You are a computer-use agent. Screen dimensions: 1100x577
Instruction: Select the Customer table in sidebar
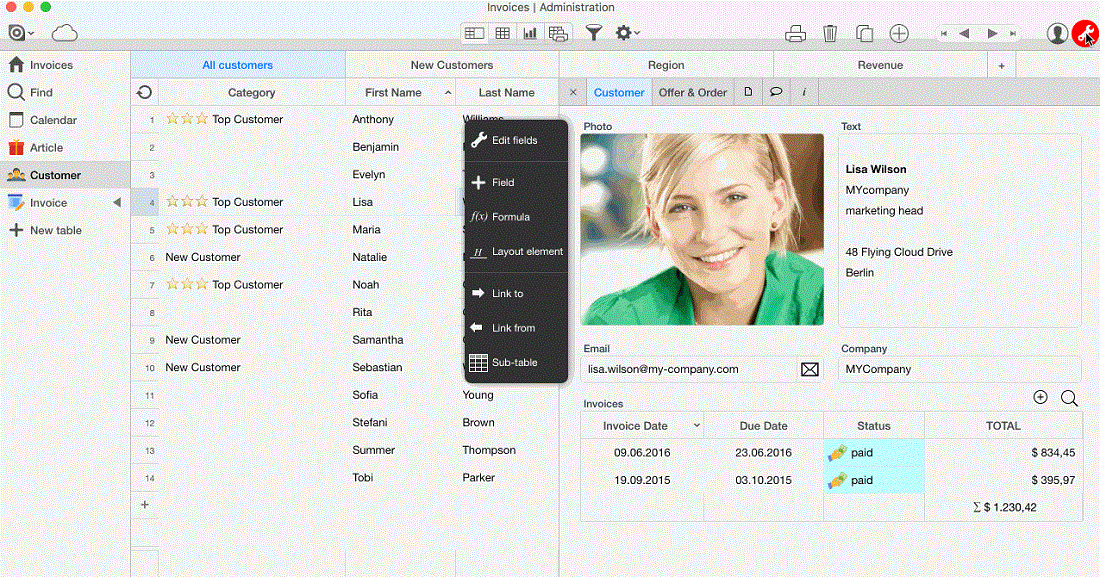(x=65, y=175)
